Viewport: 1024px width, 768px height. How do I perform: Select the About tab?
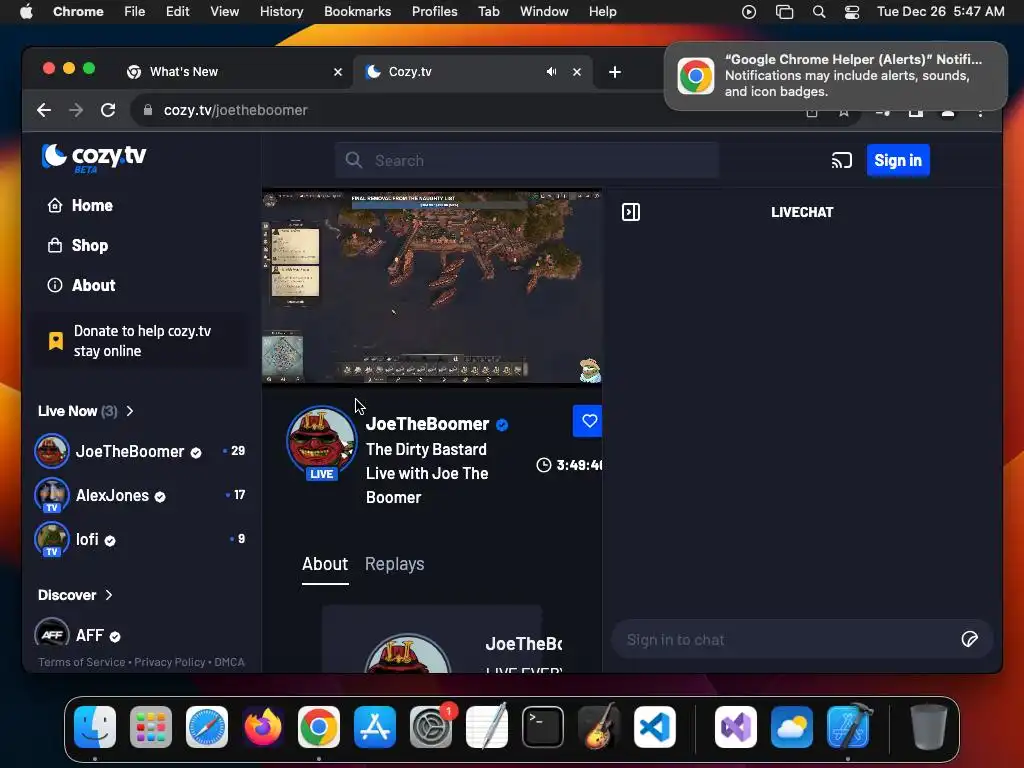tap(325, 564)
